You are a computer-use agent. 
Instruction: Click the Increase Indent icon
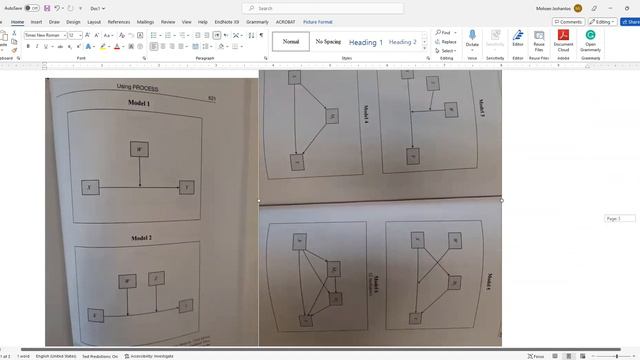pos(207,36)
